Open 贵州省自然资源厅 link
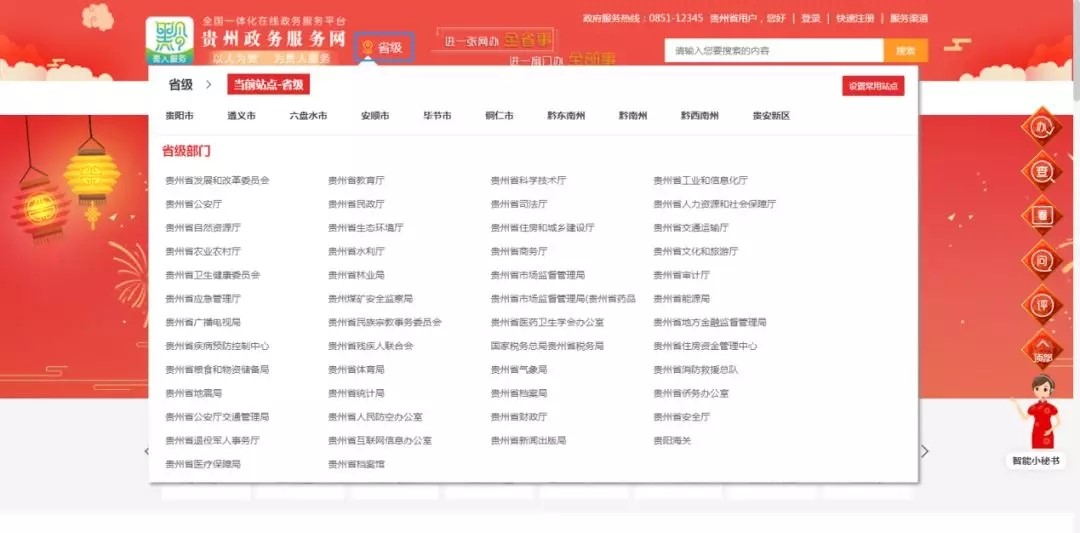This screenshot has height=533, width=1080. 203,227
